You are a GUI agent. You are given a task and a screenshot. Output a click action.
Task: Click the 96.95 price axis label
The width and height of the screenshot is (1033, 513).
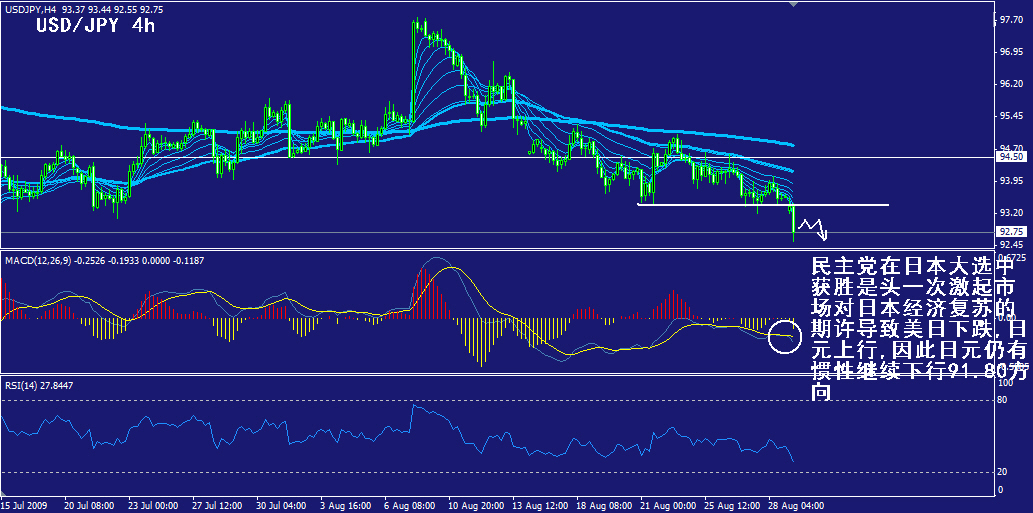[1009, 52]
